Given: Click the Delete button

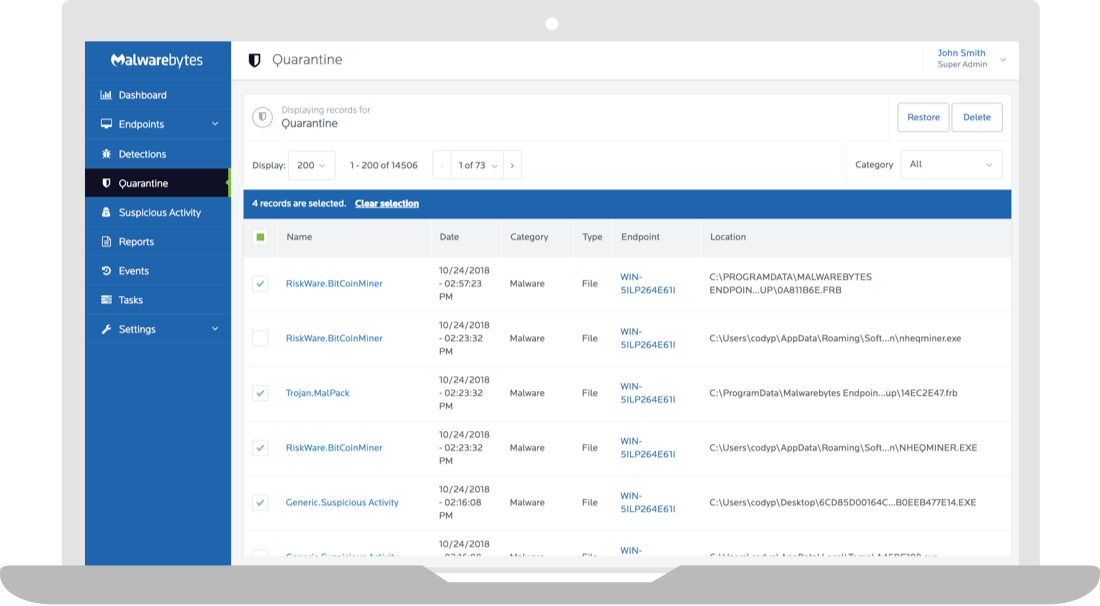Looking at the screenshot, I should click(977, 117).
